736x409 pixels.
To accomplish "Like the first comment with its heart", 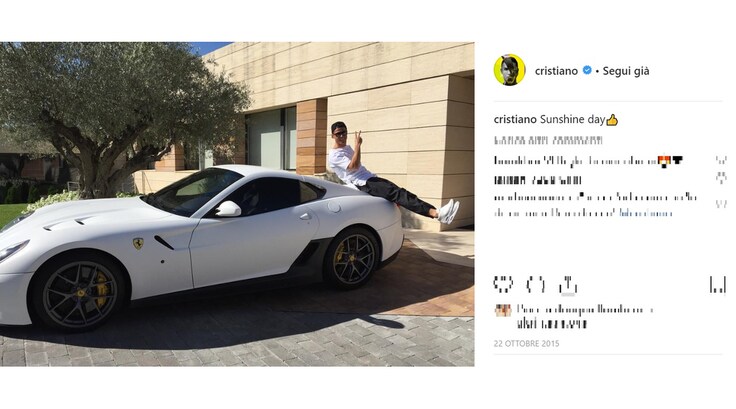I will (x=721, y=161).
